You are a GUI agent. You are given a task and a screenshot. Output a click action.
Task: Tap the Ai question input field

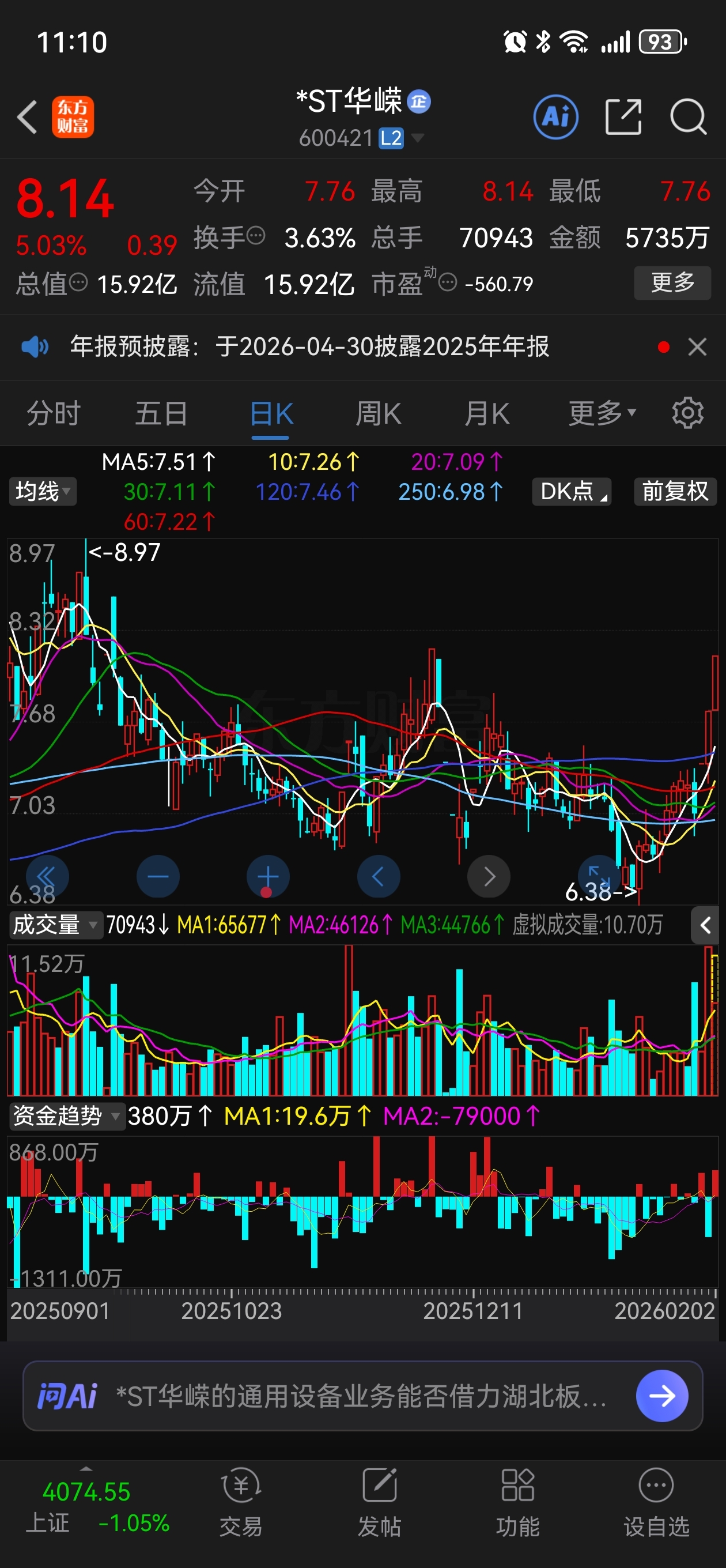point(362,1396)
